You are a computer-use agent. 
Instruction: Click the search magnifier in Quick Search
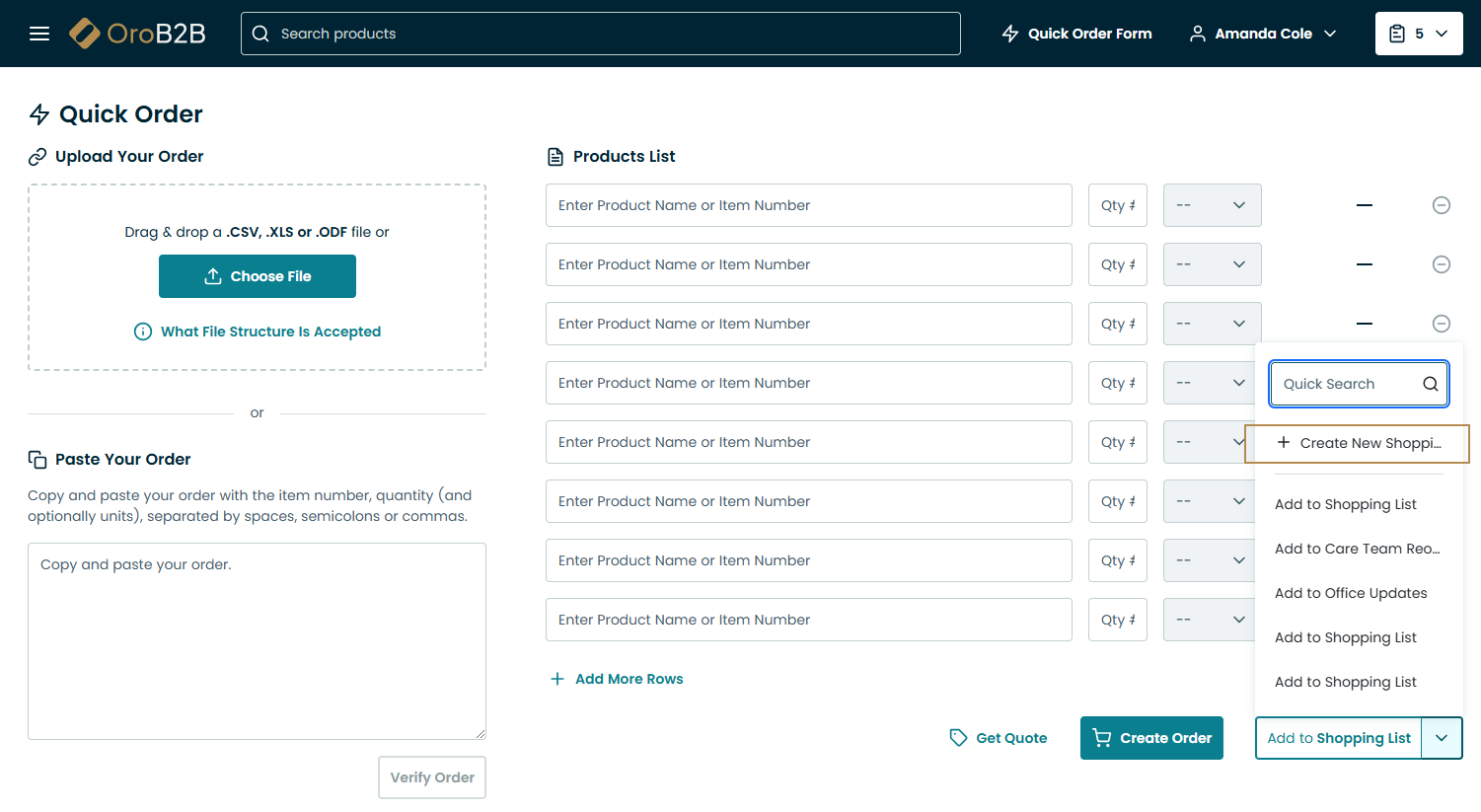pos(1430,384)
